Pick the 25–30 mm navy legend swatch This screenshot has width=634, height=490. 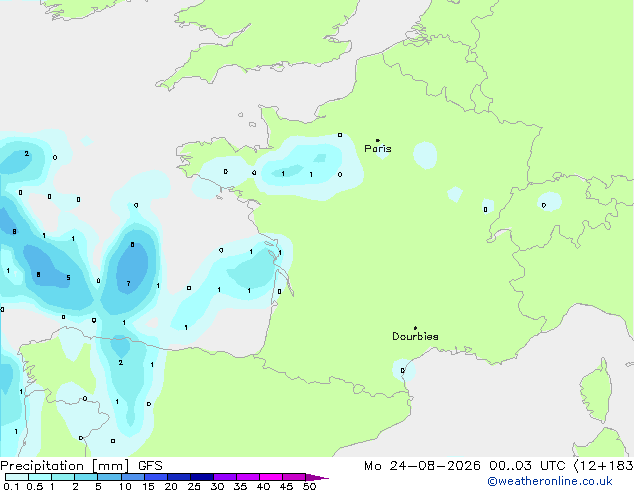click(x=201, y=477)
